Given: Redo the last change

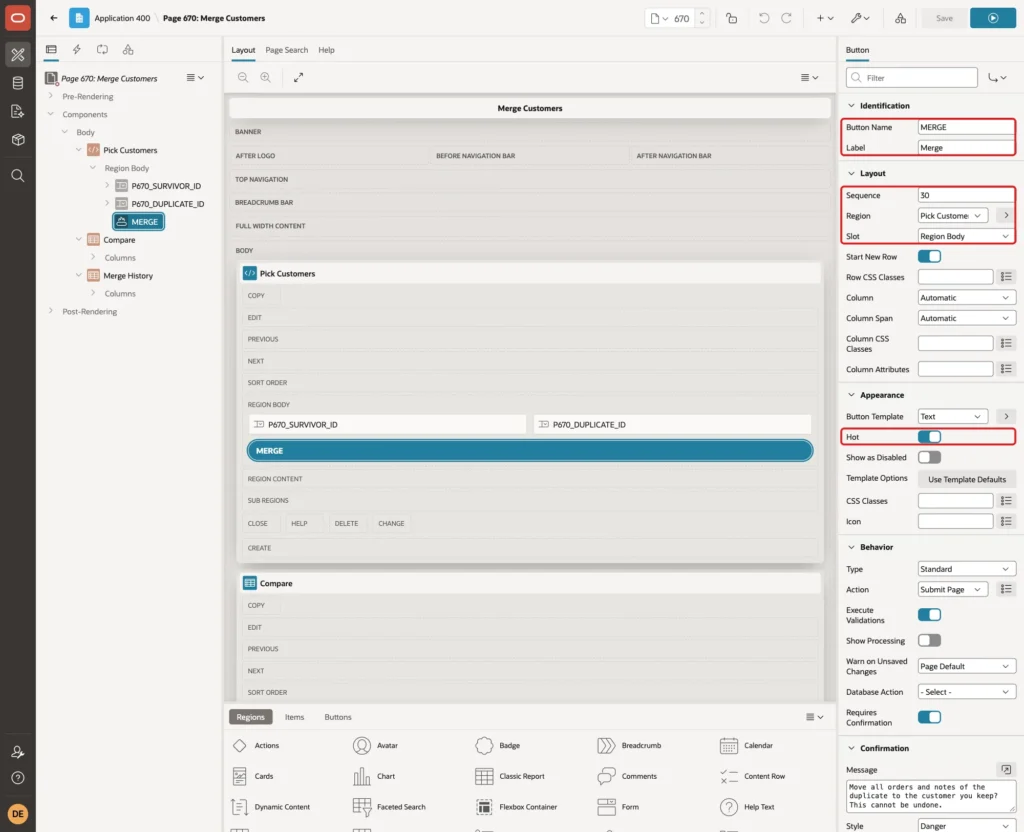Looking at the screenshot, I should (x=786, y=18).
